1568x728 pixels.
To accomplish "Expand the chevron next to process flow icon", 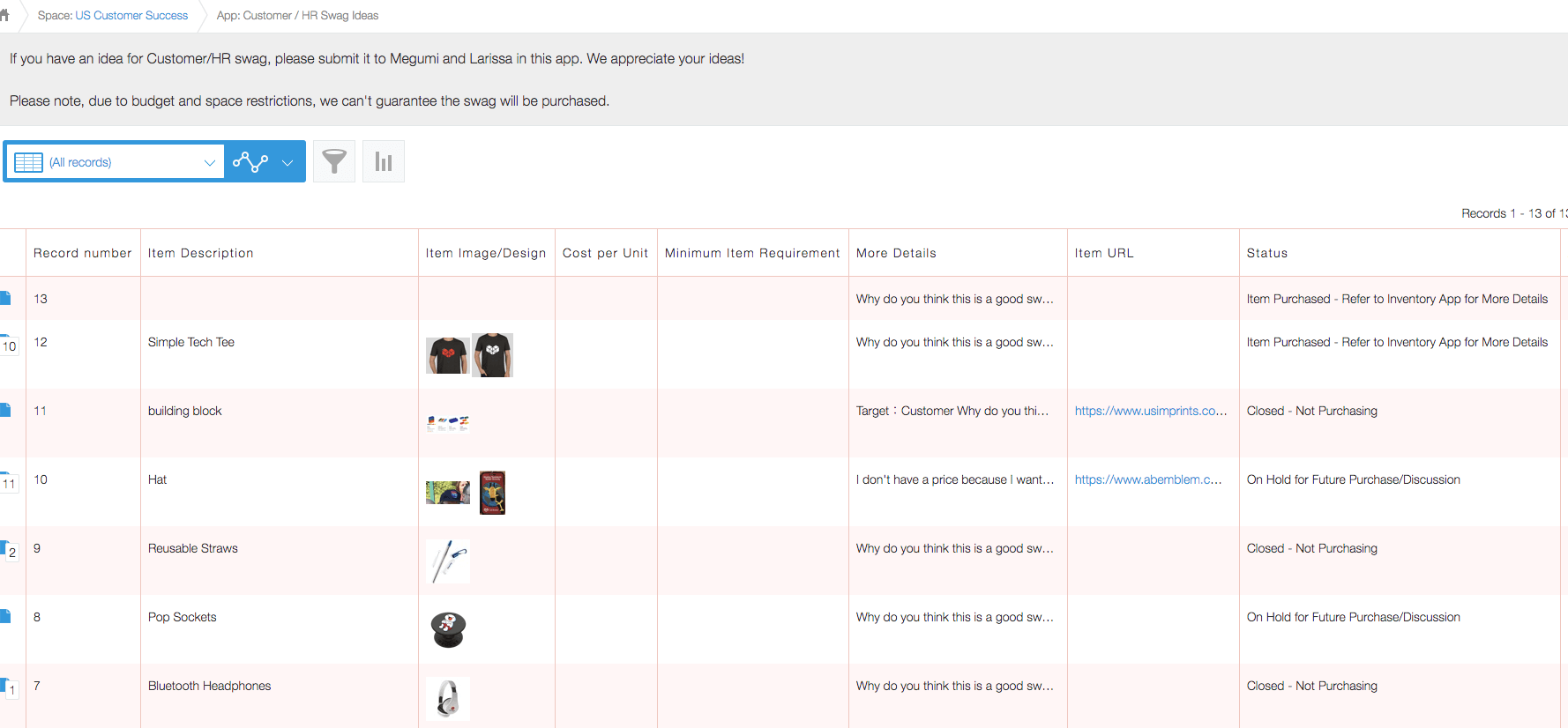I will (x=287, y=162).
